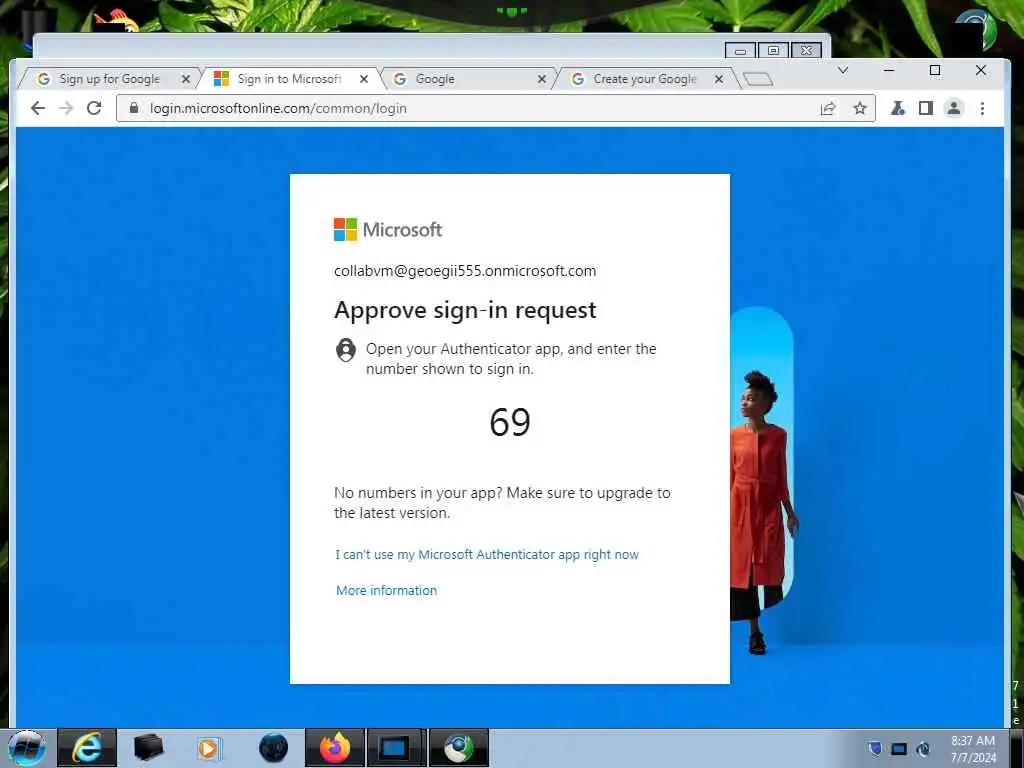Image resolution: width=1024 pixels, height=768 pixels.
Task: Go back using the browser back arrow
Action: (38, 108)
